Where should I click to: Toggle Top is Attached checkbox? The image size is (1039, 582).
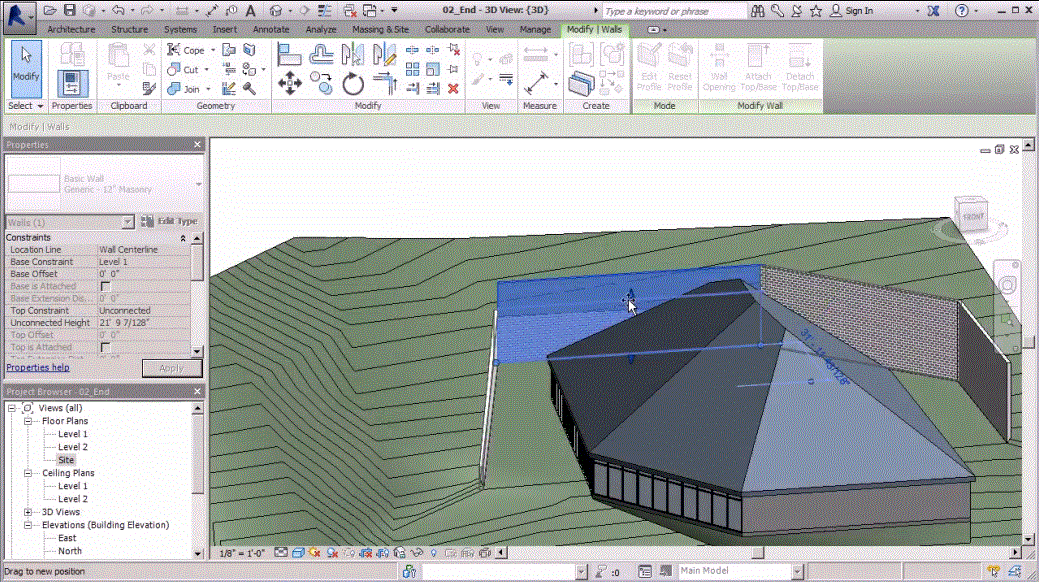coord(105,347)
